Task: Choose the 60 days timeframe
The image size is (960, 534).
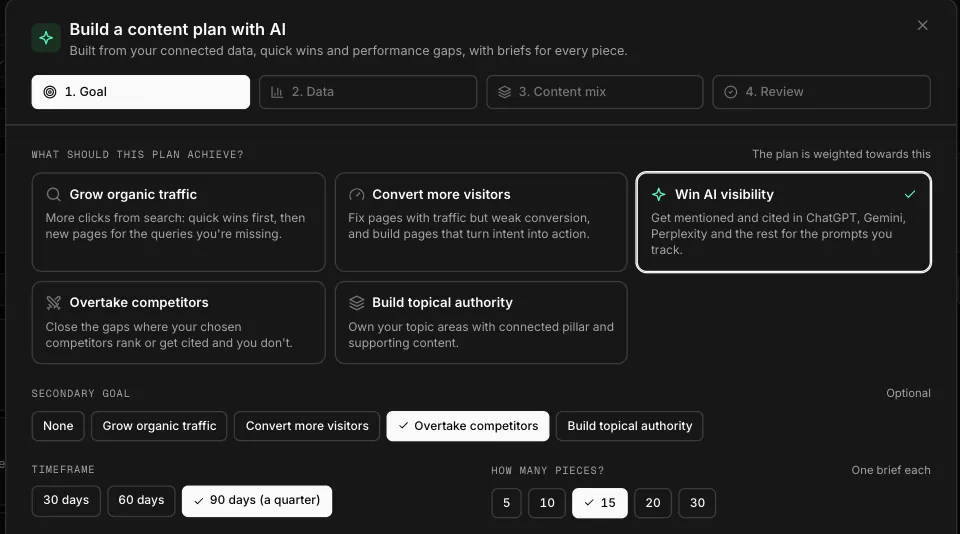Action: point(141,500)
